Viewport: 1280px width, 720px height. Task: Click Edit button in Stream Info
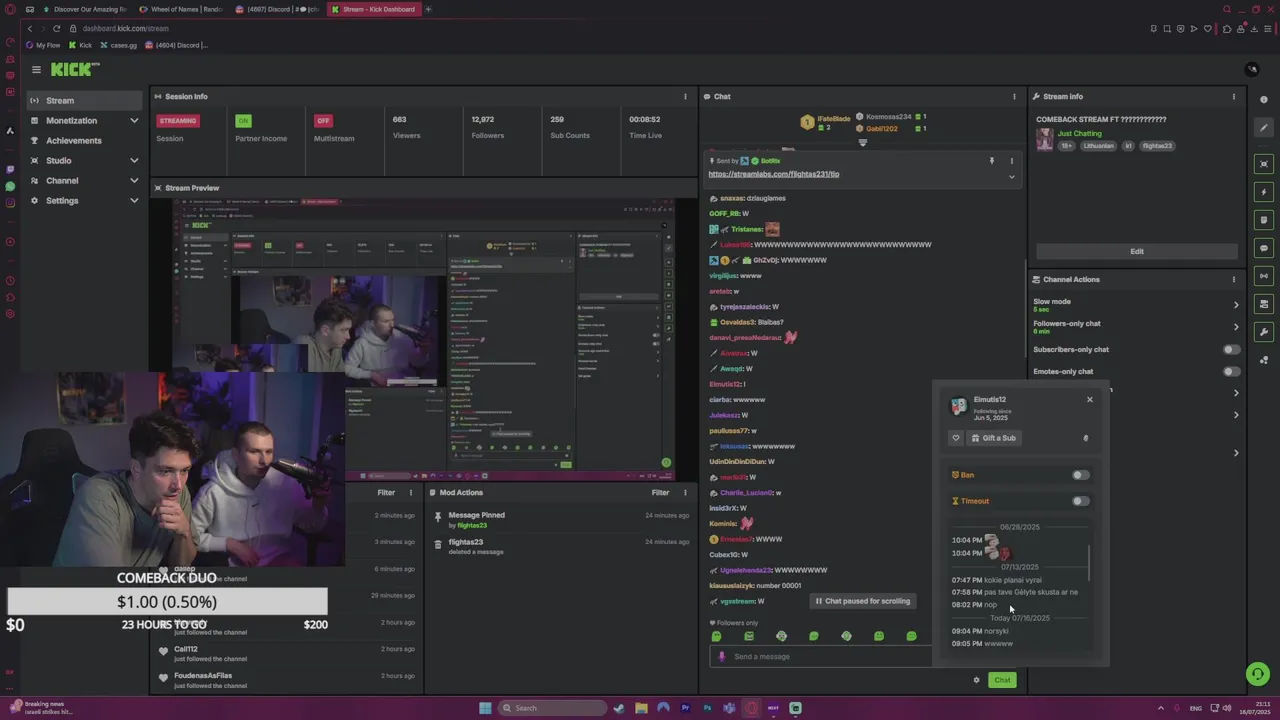pos(1137,252)
